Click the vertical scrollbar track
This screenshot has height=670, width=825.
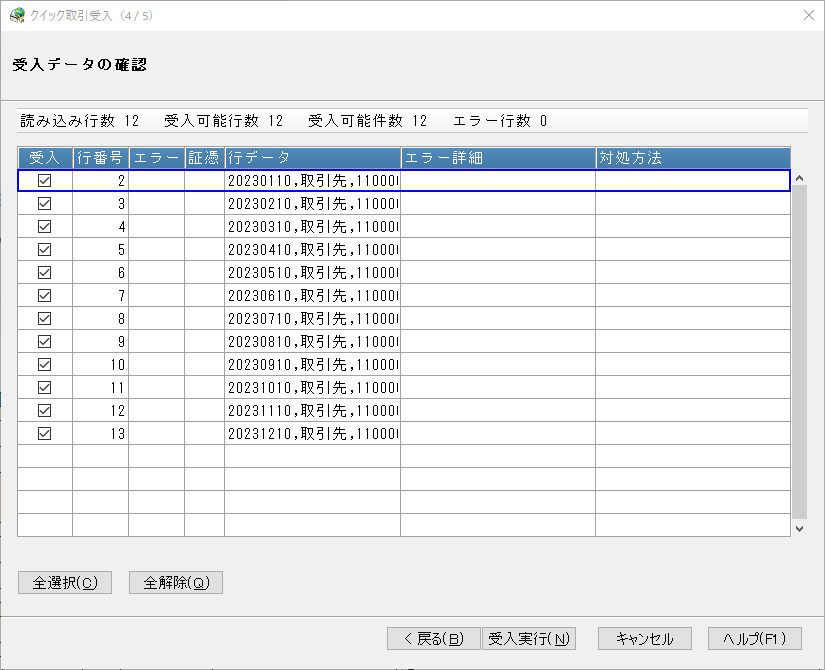[x=799, y=352]
